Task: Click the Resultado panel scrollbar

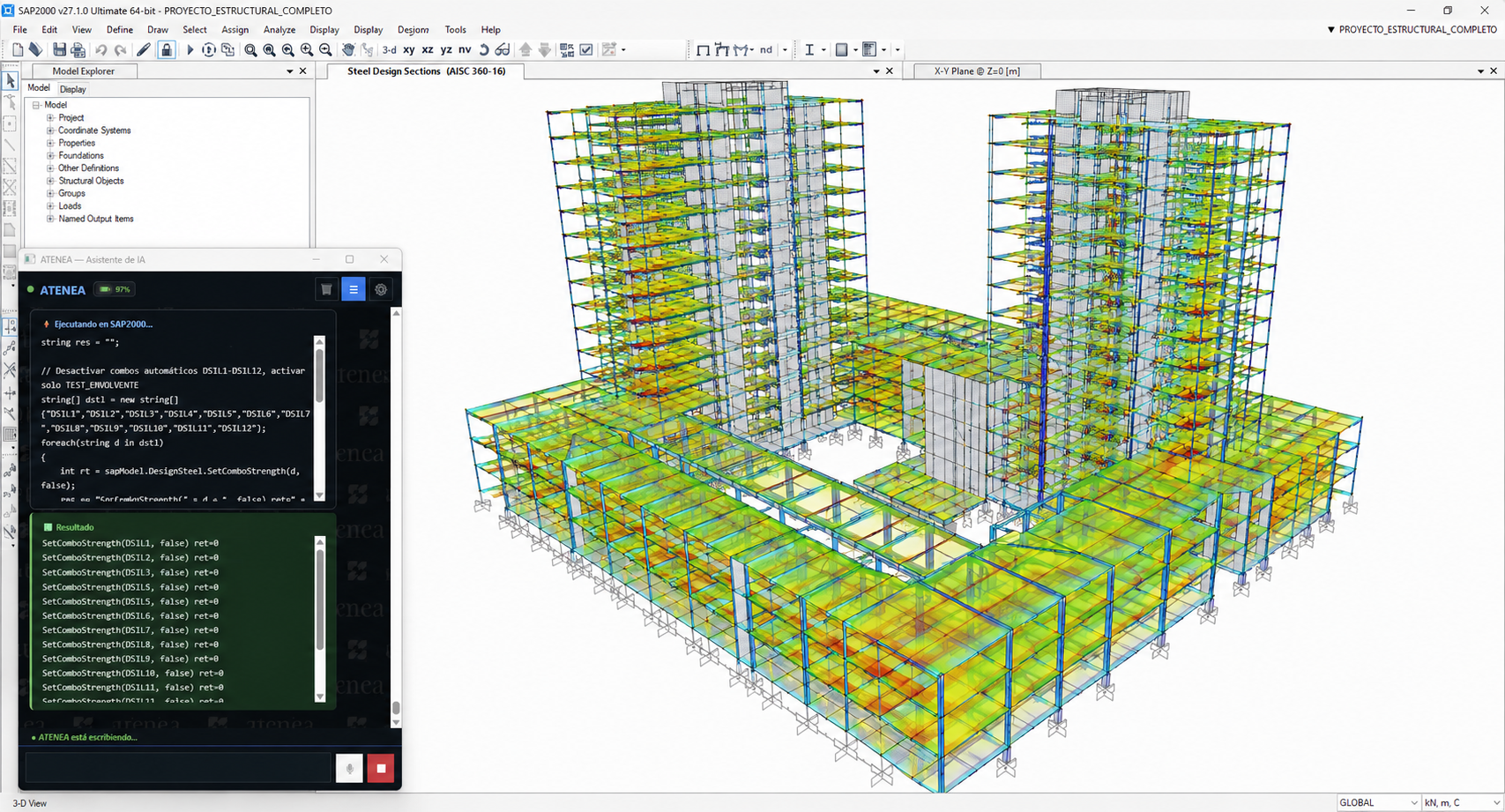Action: pos(319,618)
